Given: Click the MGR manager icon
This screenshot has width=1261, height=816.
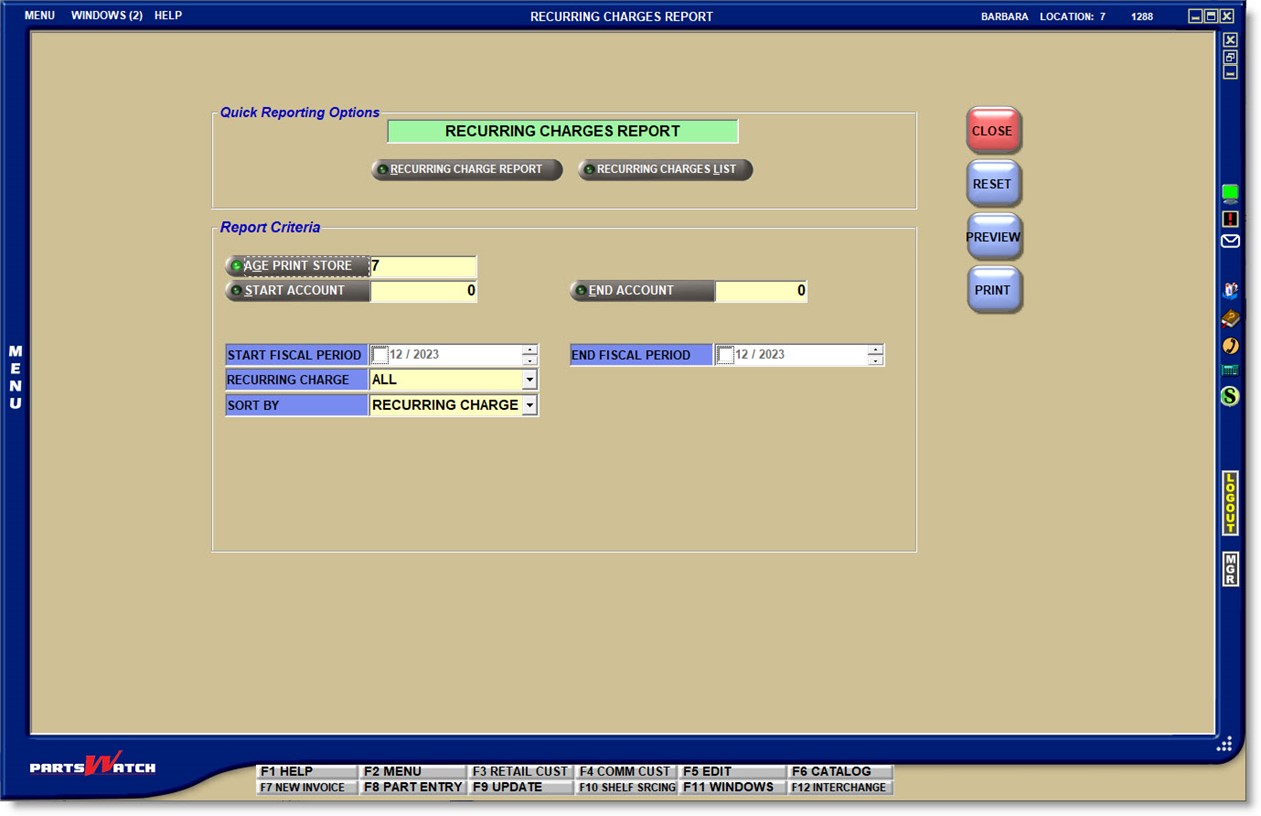Looking at the screenshot, I should (x=1230, y=568).
